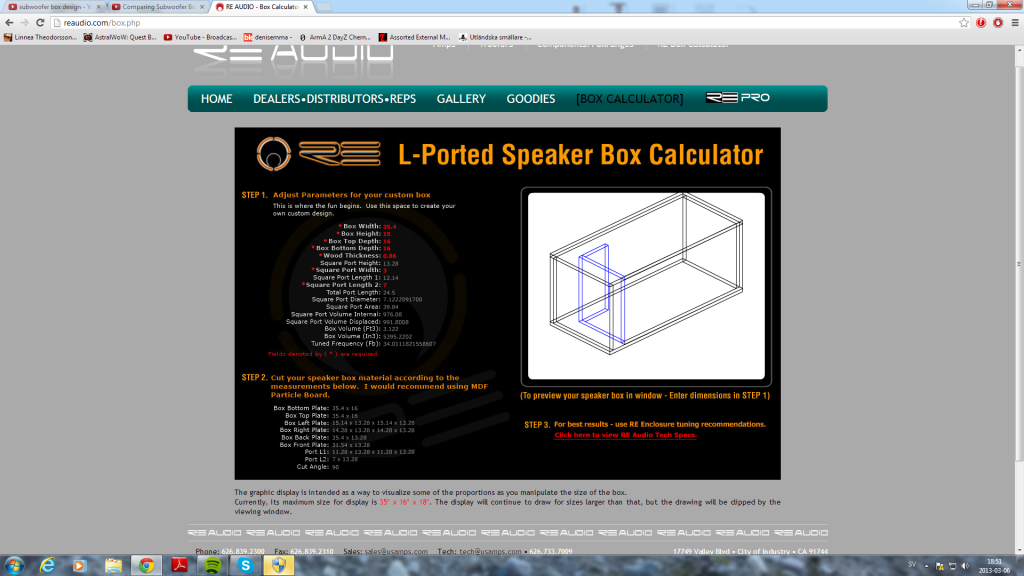Open the GOODIES menu item
The image size is (1024, 576).
530,99
